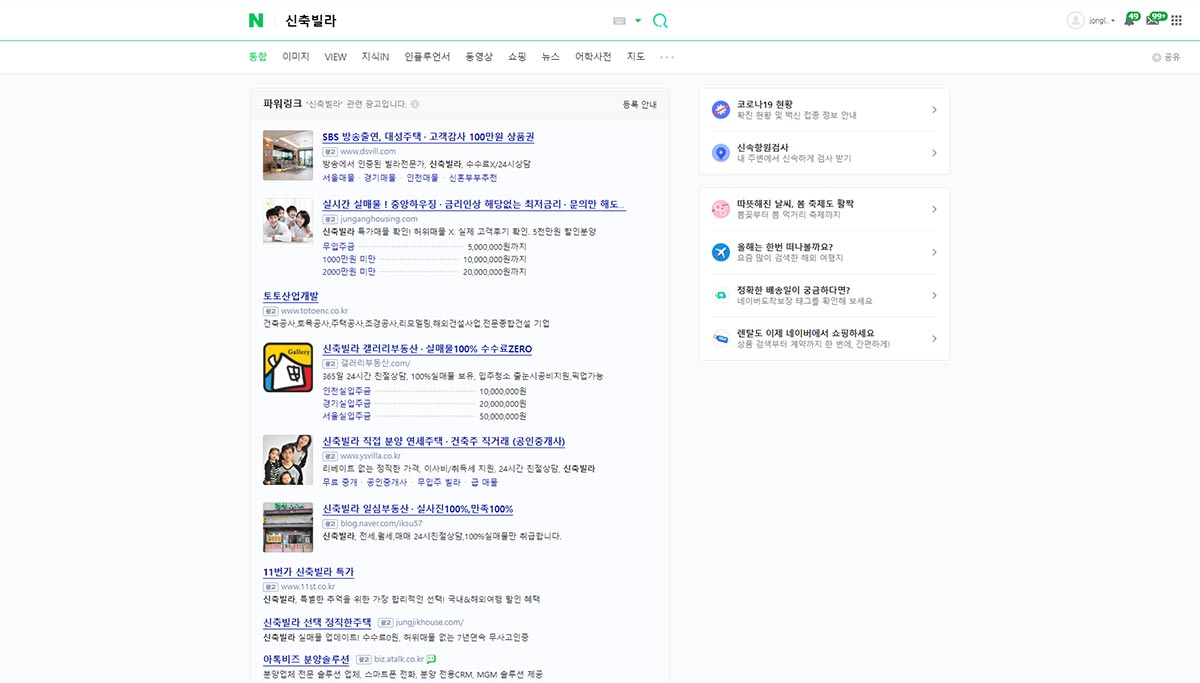This screenshot has height=683, width=1200.
Task: Click the 신속항원검사 location pin icon
Action: [721, 153]
